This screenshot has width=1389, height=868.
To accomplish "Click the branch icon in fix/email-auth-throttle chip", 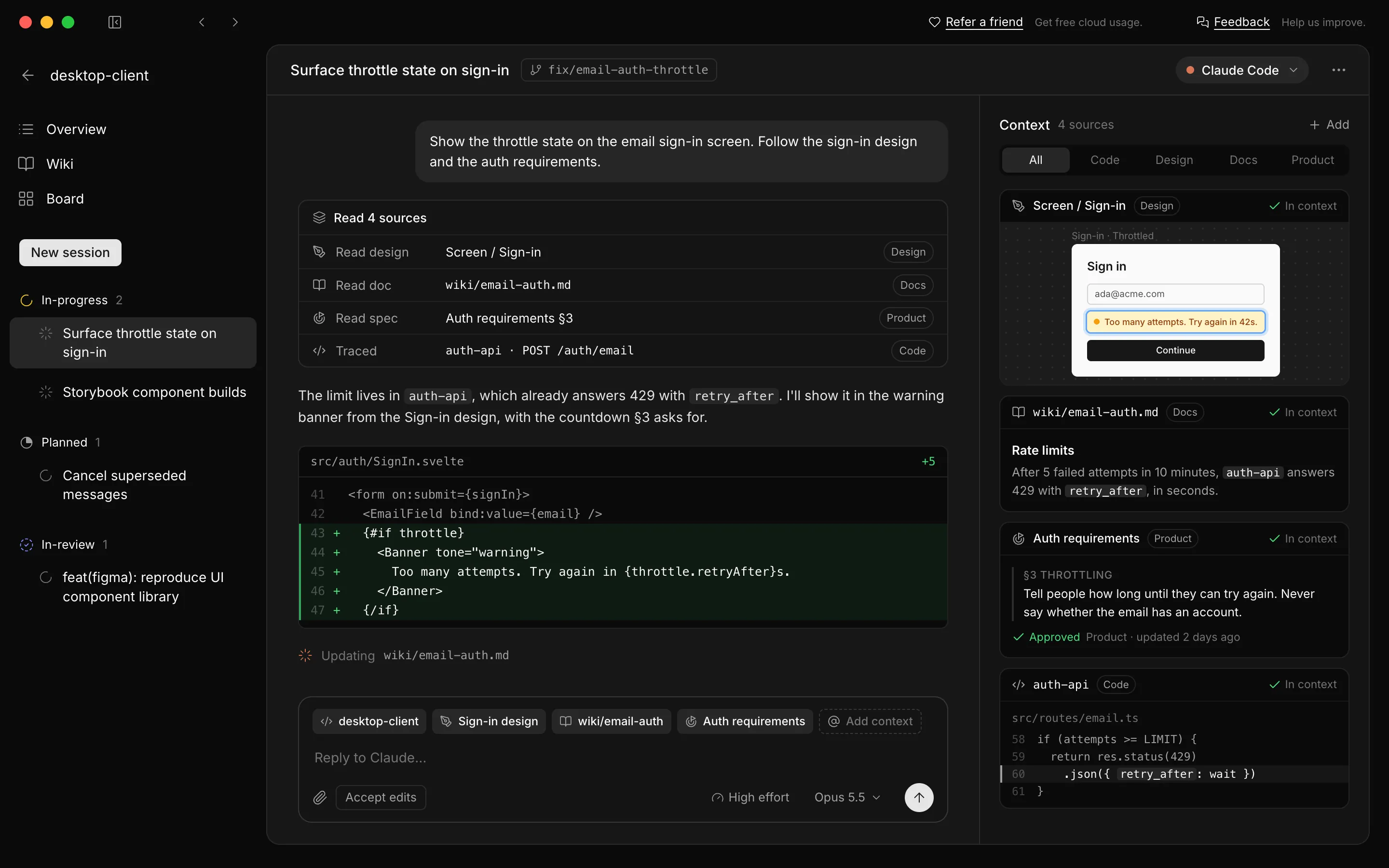I will (535, 70).
